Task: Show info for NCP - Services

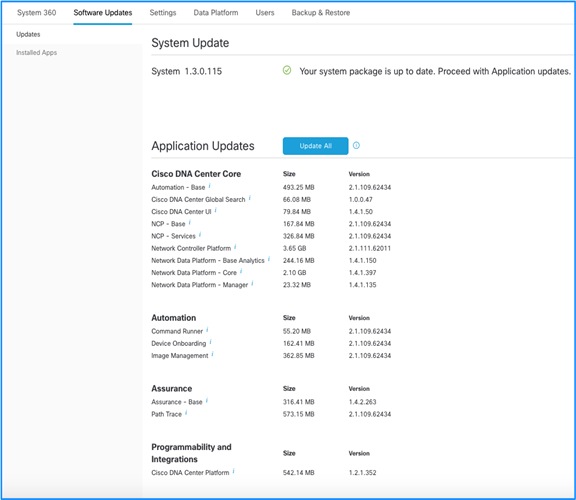Action: [x=200, y=234]
